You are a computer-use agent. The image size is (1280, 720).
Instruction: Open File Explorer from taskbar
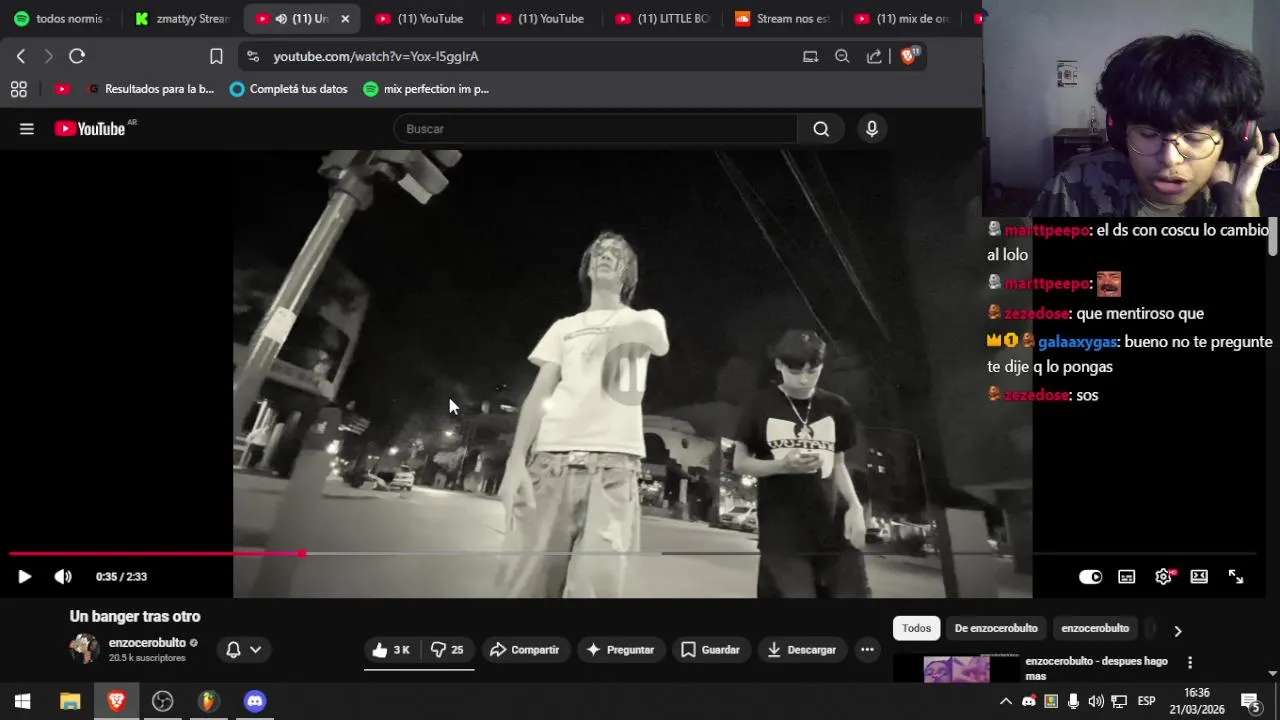[70, 701]
